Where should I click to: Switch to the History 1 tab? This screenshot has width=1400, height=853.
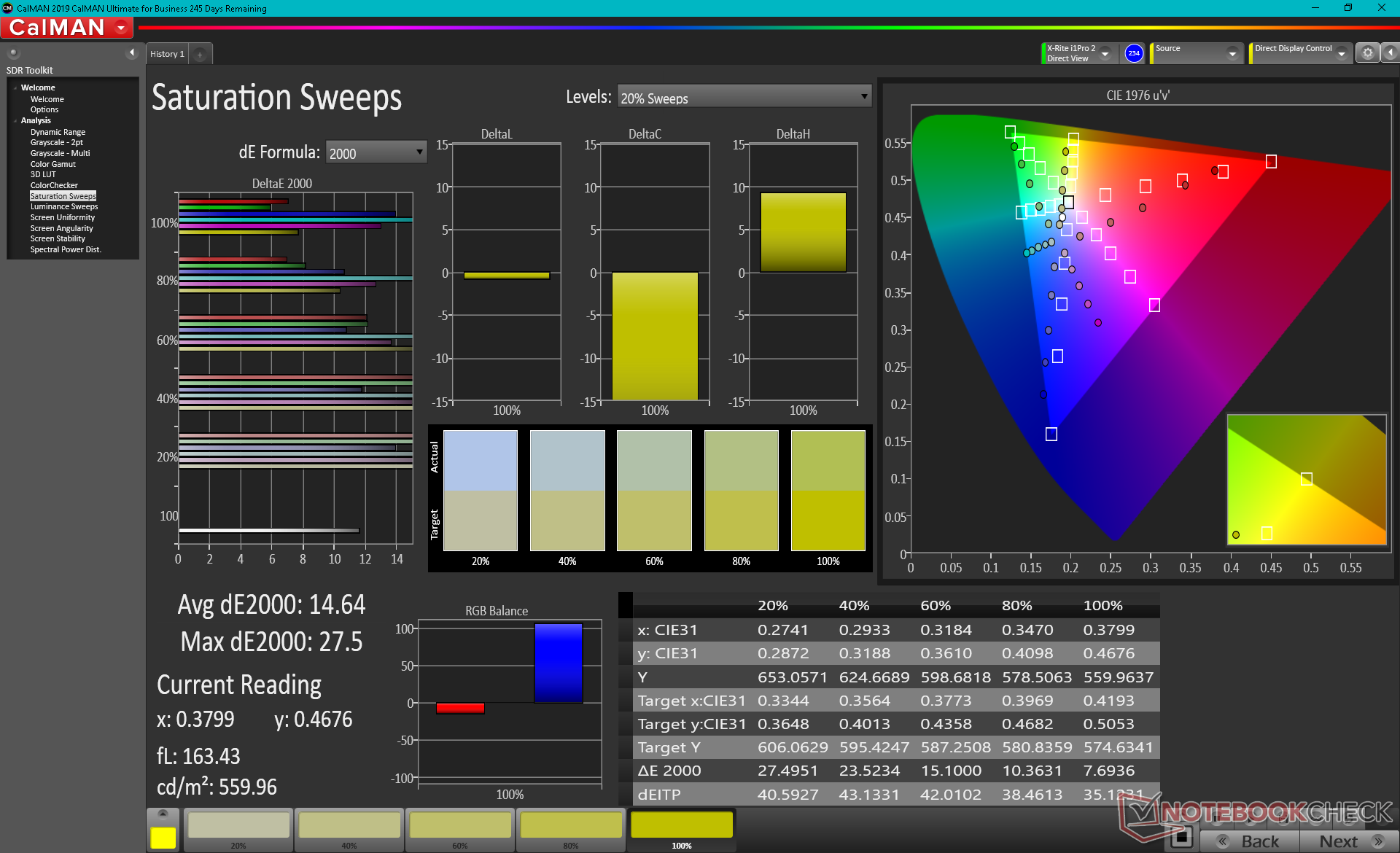167,55
